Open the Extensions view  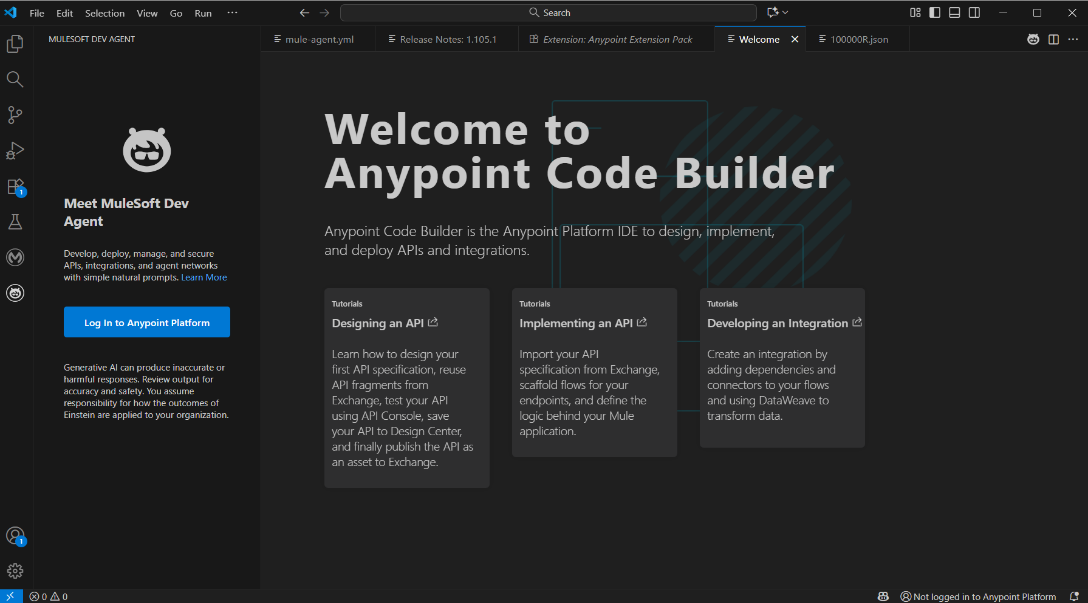tap(15, 186)
